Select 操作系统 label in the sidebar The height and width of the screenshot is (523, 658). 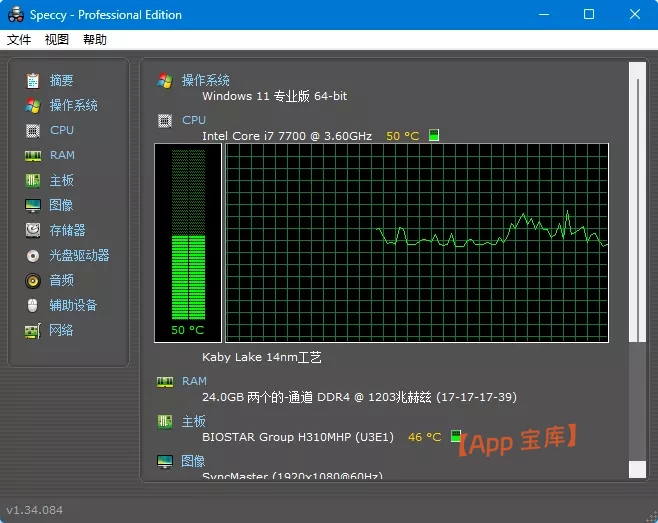point(73,105)
